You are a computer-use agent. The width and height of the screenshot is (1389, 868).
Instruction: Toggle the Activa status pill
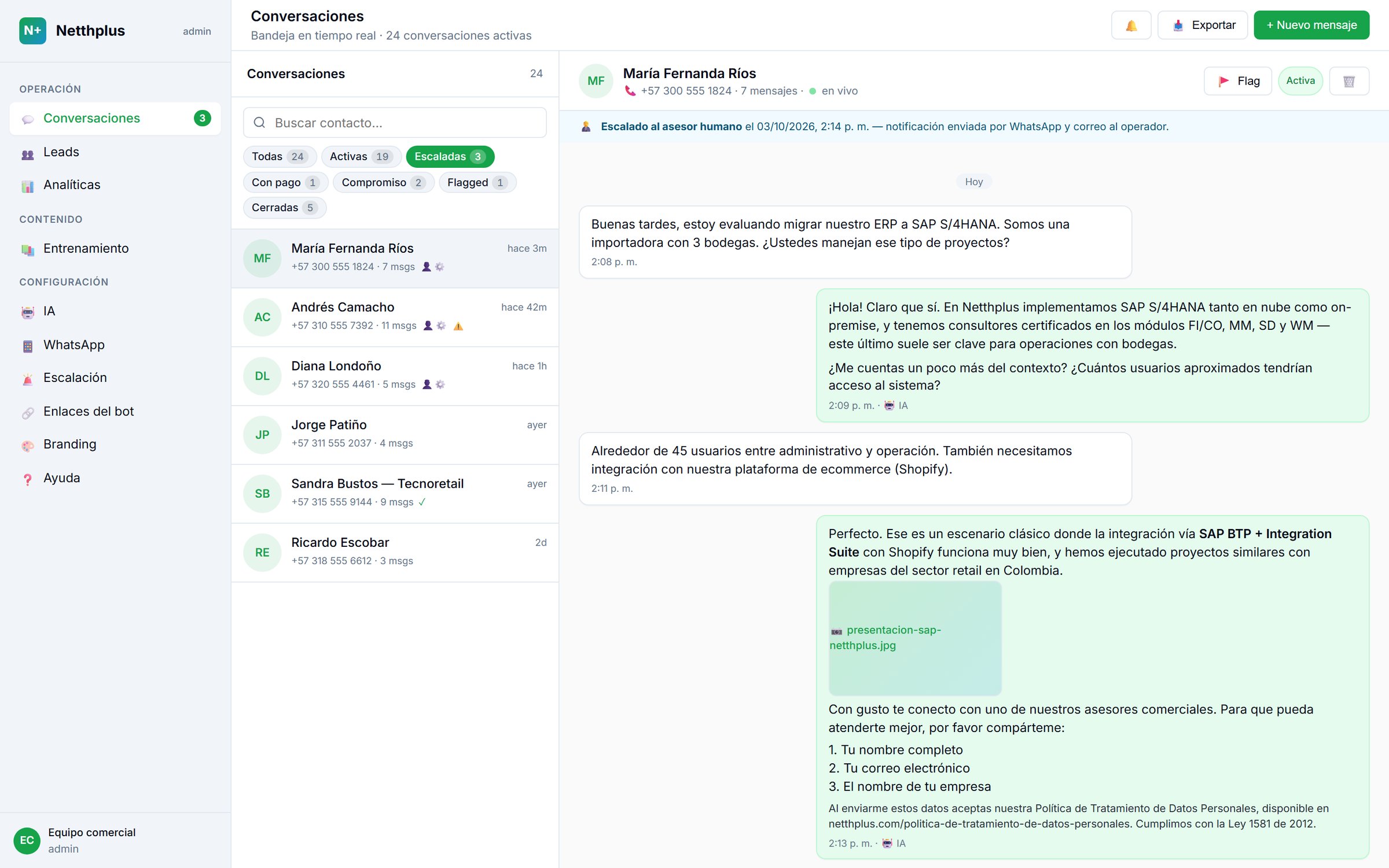coord(1300,81)
